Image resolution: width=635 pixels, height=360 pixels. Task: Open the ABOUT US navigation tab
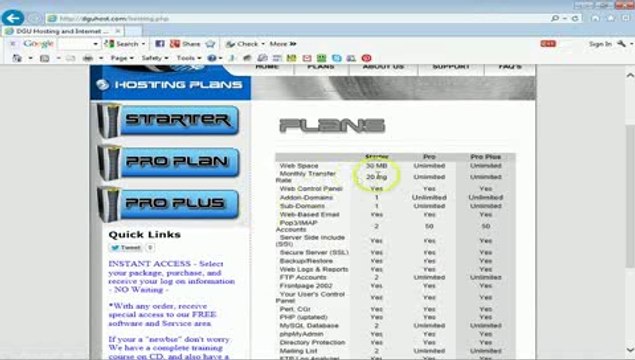383,68
